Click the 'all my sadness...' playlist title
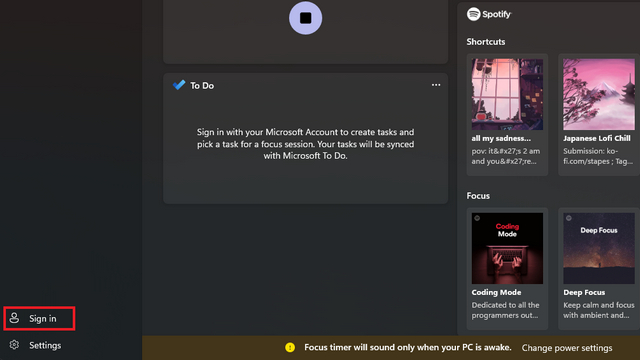The width and height of the screenshot is (640, 360). point(501,138)
